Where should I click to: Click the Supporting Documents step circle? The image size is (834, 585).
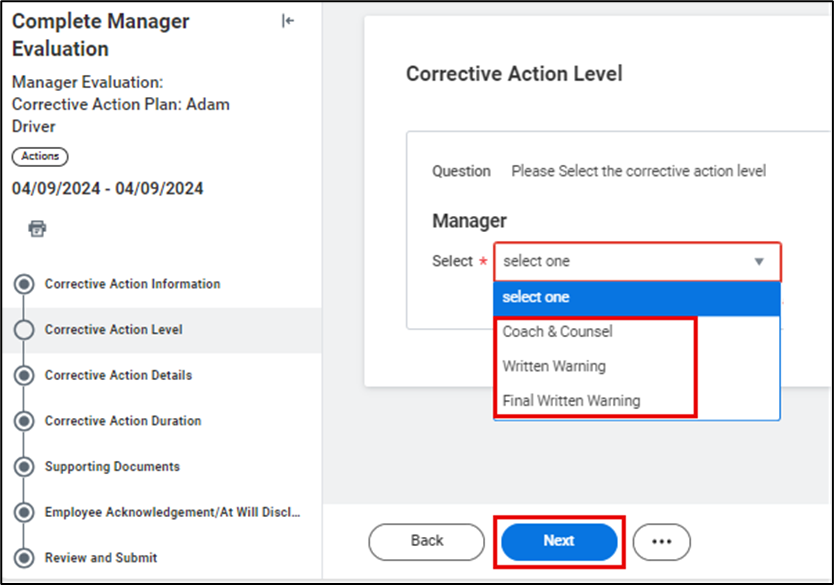tap(25, 467)
